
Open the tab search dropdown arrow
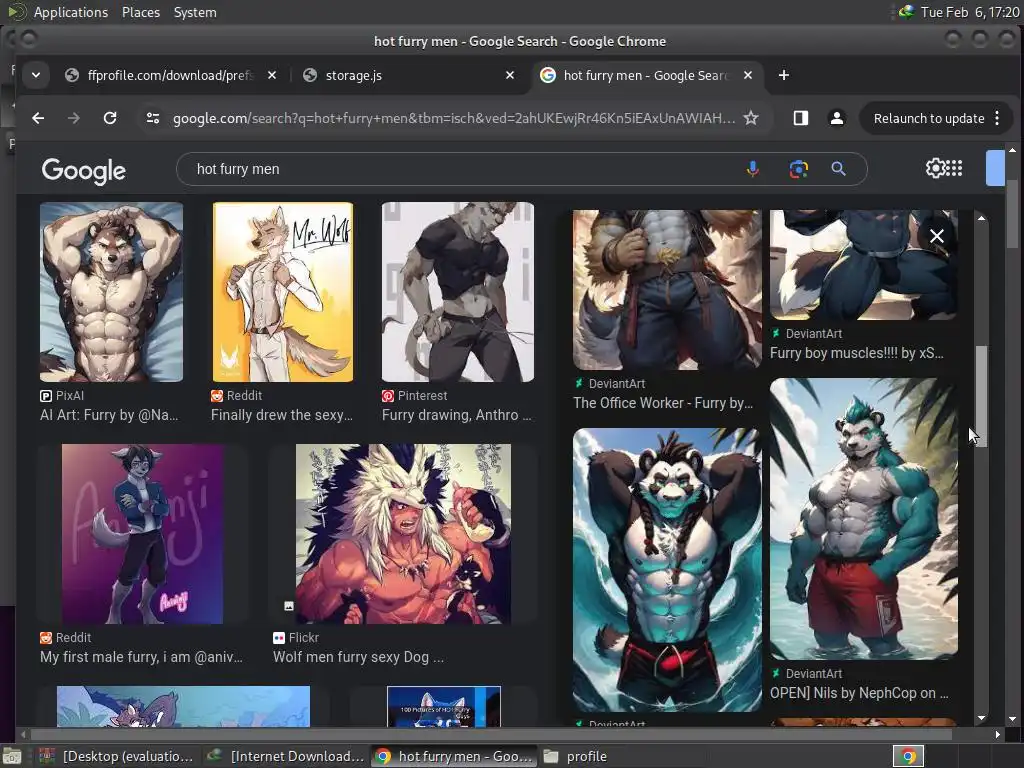[x=36, y=75]
